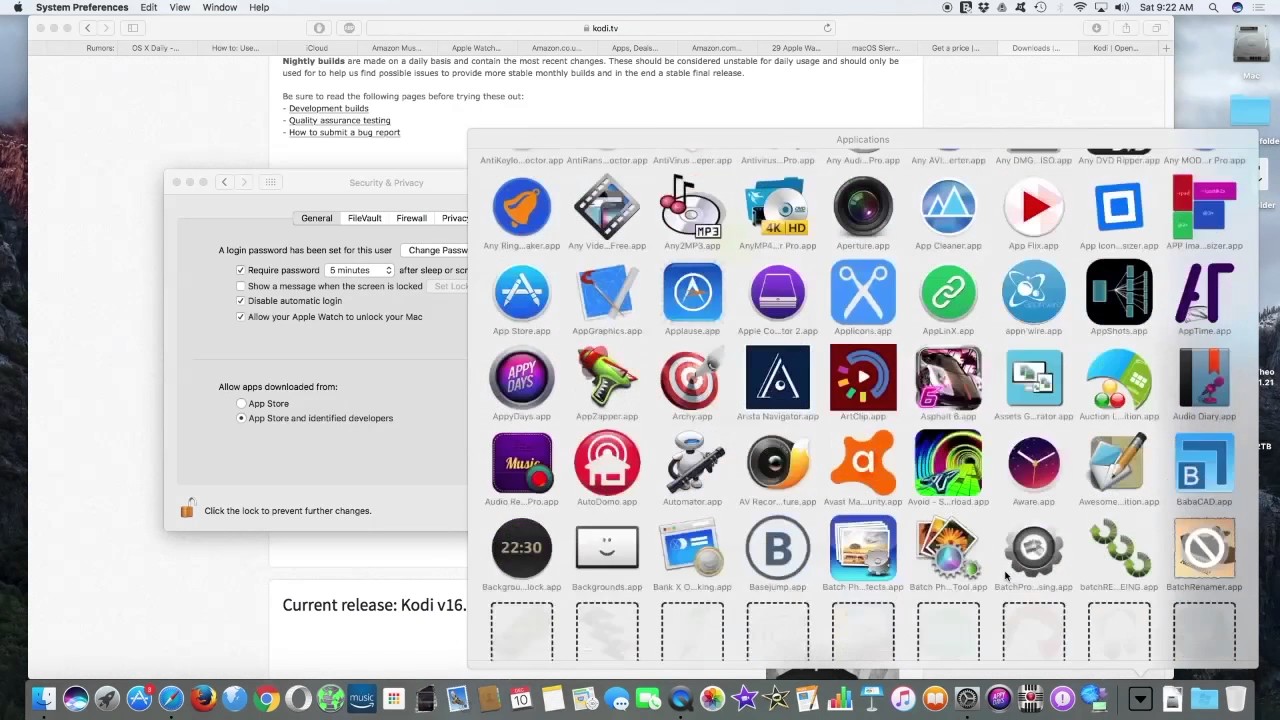Viewport: 1280px width, 720px height.
Task: Show all preferences grid button
Action: [x=270, y=182]
